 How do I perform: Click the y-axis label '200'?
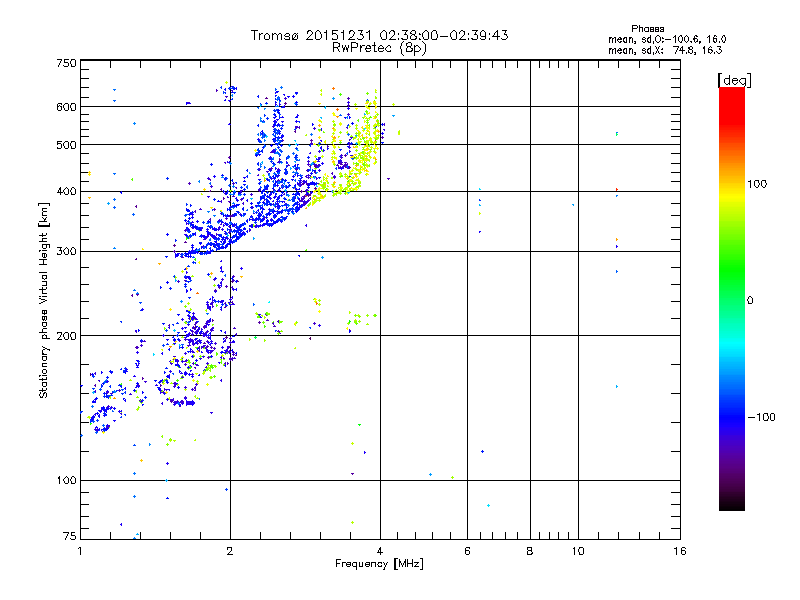tap(66, 336)
